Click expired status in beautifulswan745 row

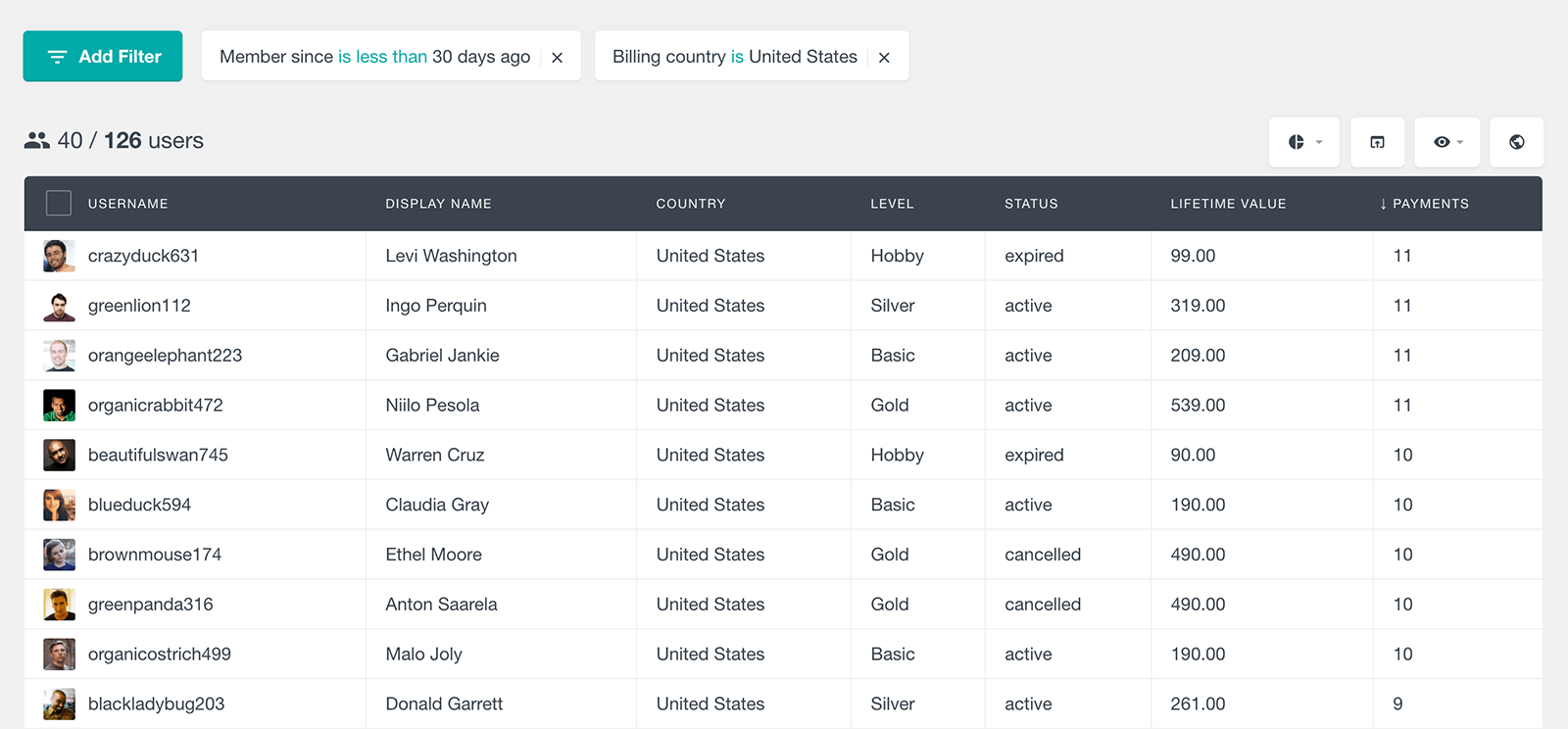tap(1034, 455)
